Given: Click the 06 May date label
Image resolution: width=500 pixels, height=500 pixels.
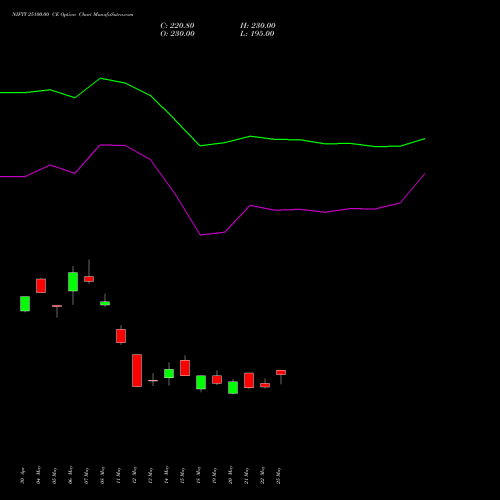Looking at the screenshot, I should (70, 475).
